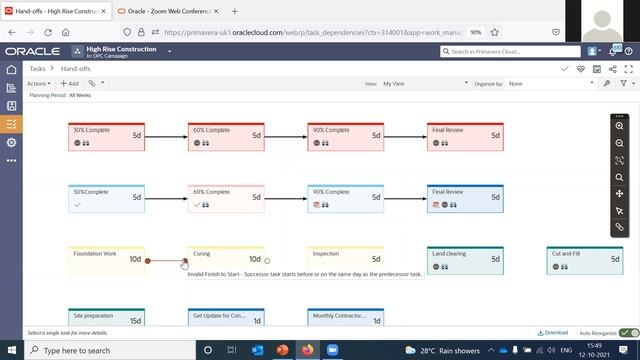Click the link attachment icon in Actions toolbar

pyautogui.click(x=92, y=83)
